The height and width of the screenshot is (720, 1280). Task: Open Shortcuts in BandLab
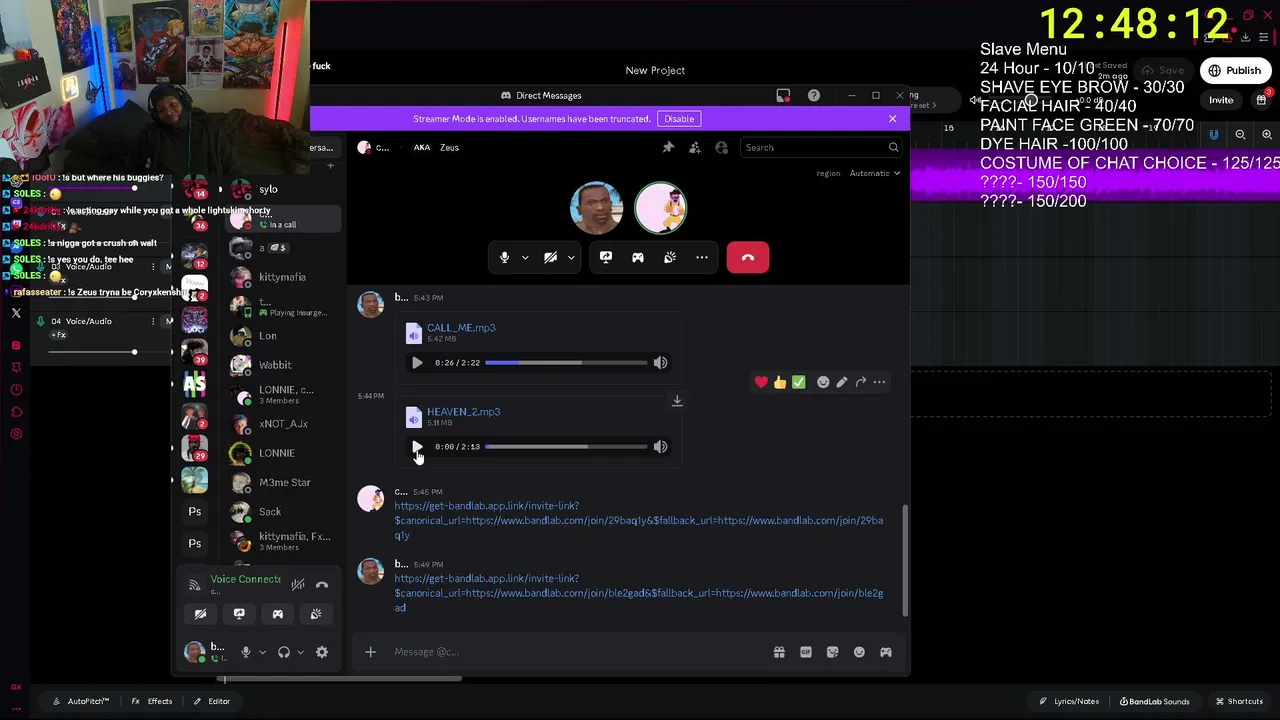click(x=1239, y=701)
